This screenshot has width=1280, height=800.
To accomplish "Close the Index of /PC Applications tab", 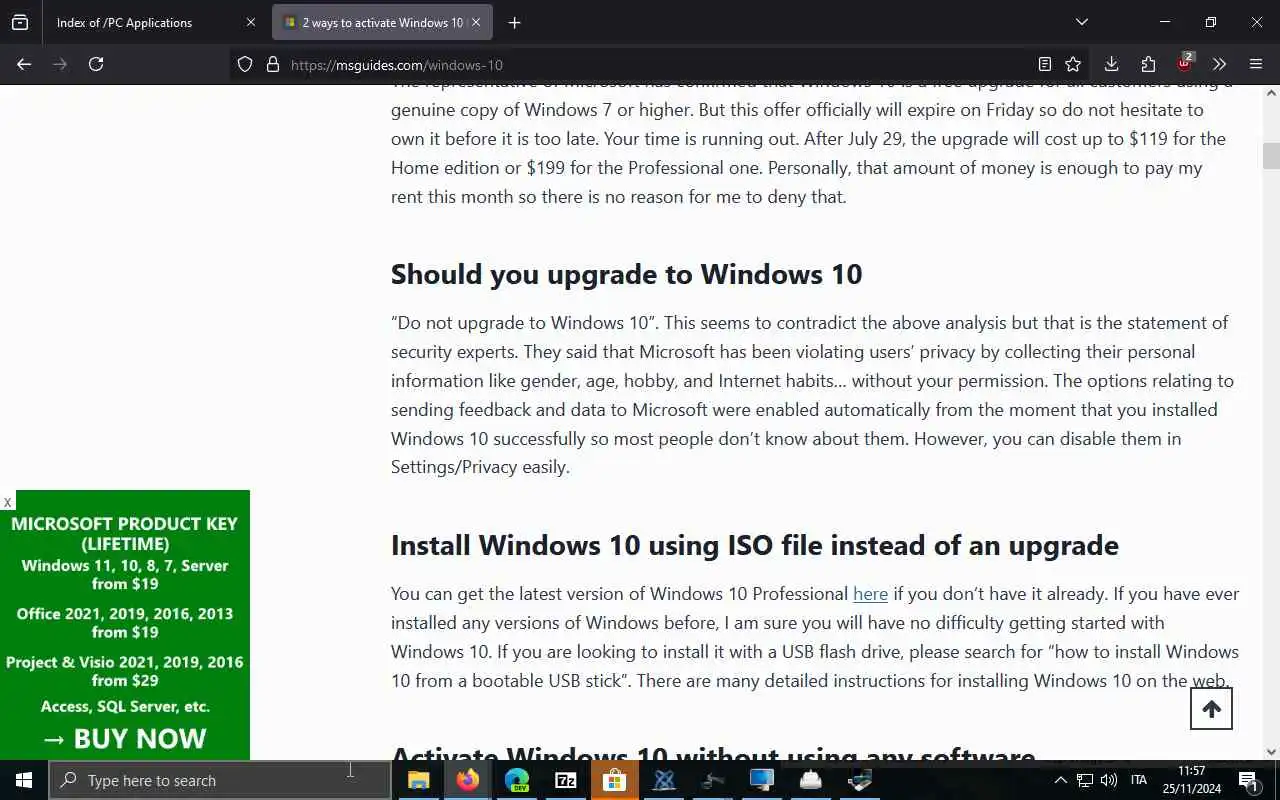I will pos(251,22).
